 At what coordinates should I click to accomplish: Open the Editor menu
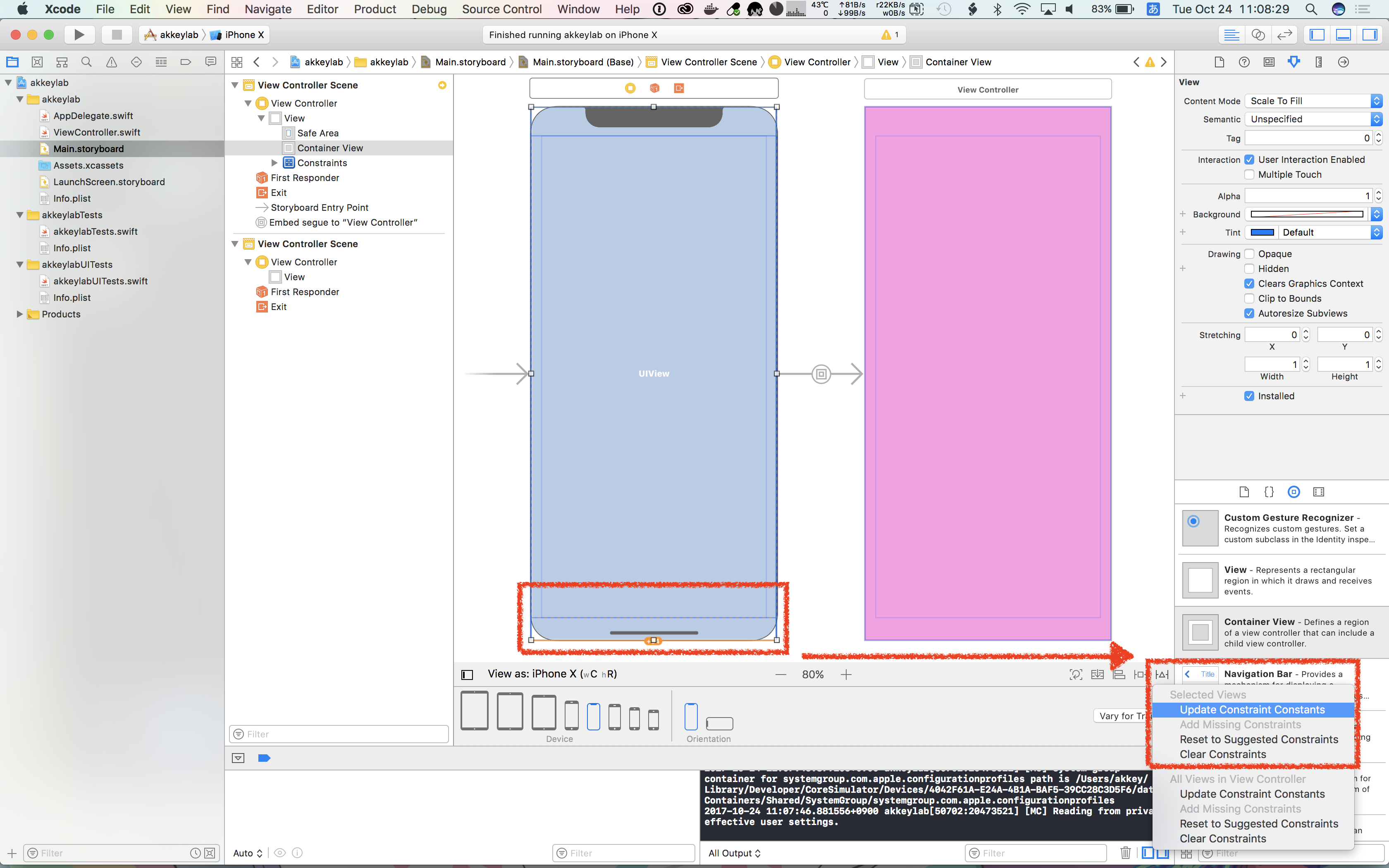pos(322,9)
